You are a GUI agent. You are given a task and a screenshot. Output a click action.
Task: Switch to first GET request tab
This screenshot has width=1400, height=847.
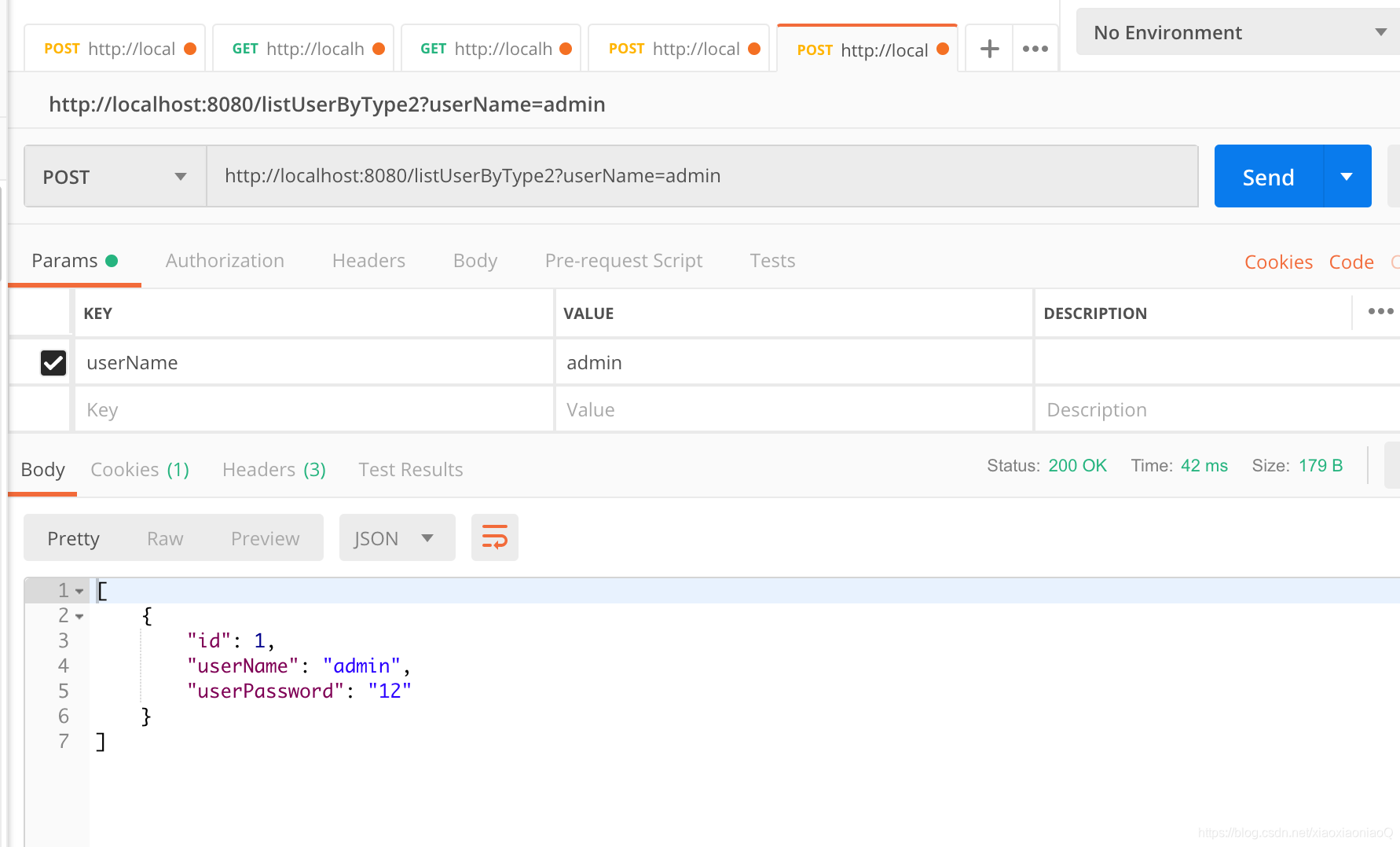coord(303,49)
